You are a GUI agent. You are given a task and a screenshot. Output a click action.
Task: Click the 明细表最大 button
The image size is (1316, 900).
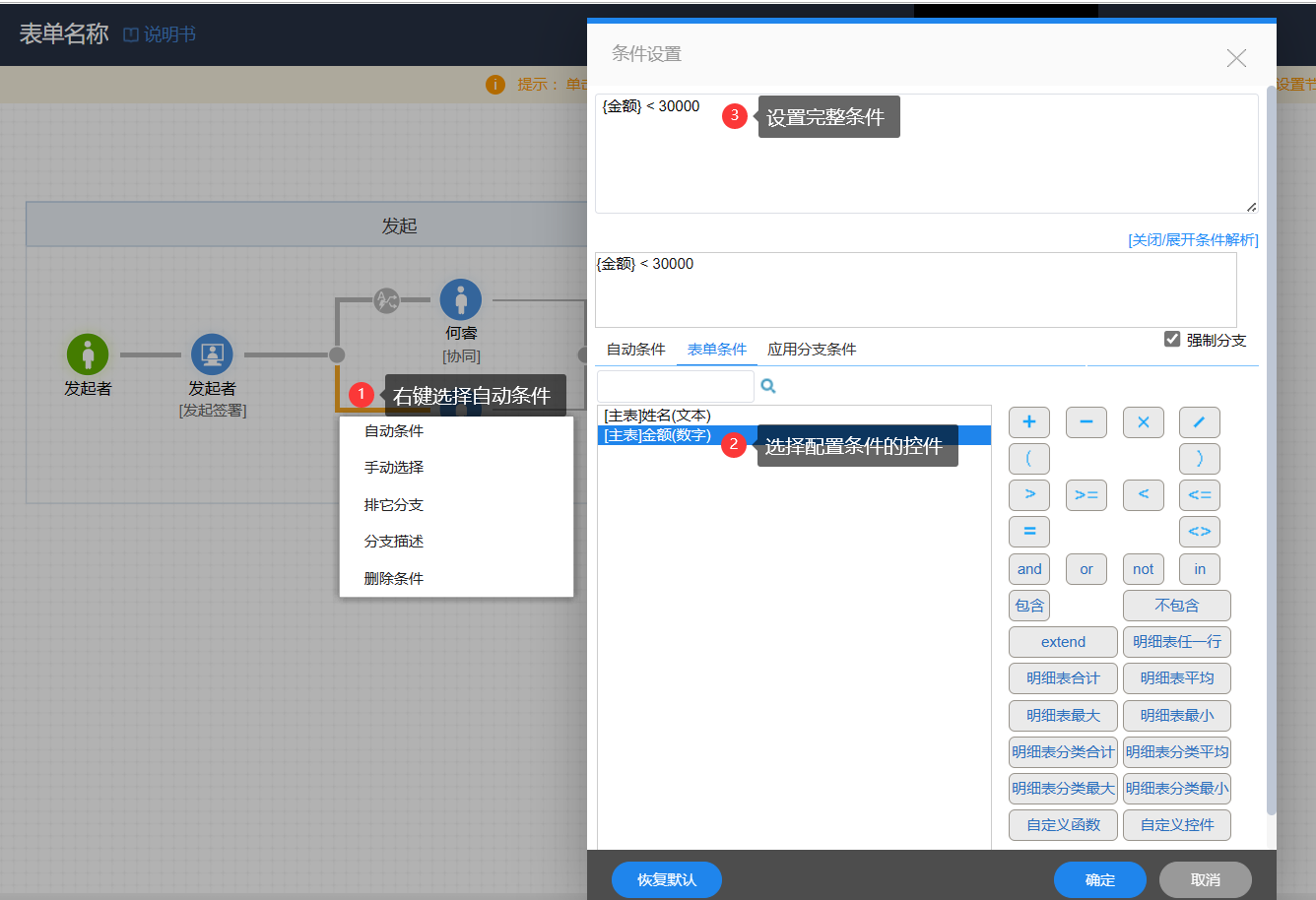pyautogui.click(x=1063, y=716)
